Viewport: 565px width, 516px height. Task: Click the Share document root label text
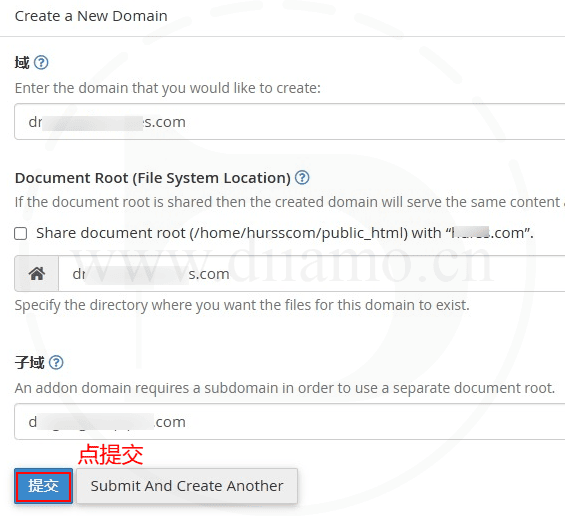(x=285, y=233)
